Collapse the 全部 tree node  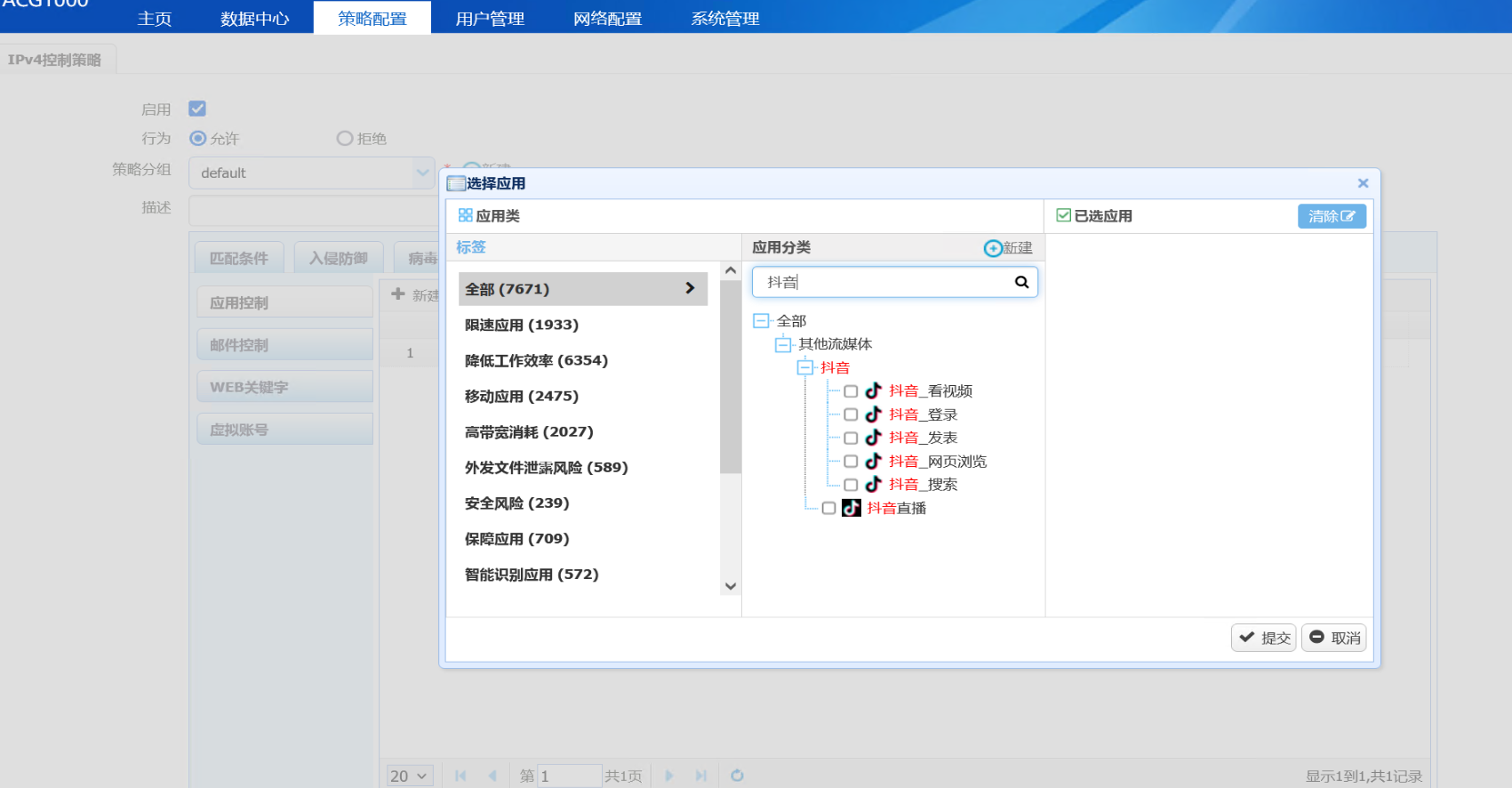point(761,320)
